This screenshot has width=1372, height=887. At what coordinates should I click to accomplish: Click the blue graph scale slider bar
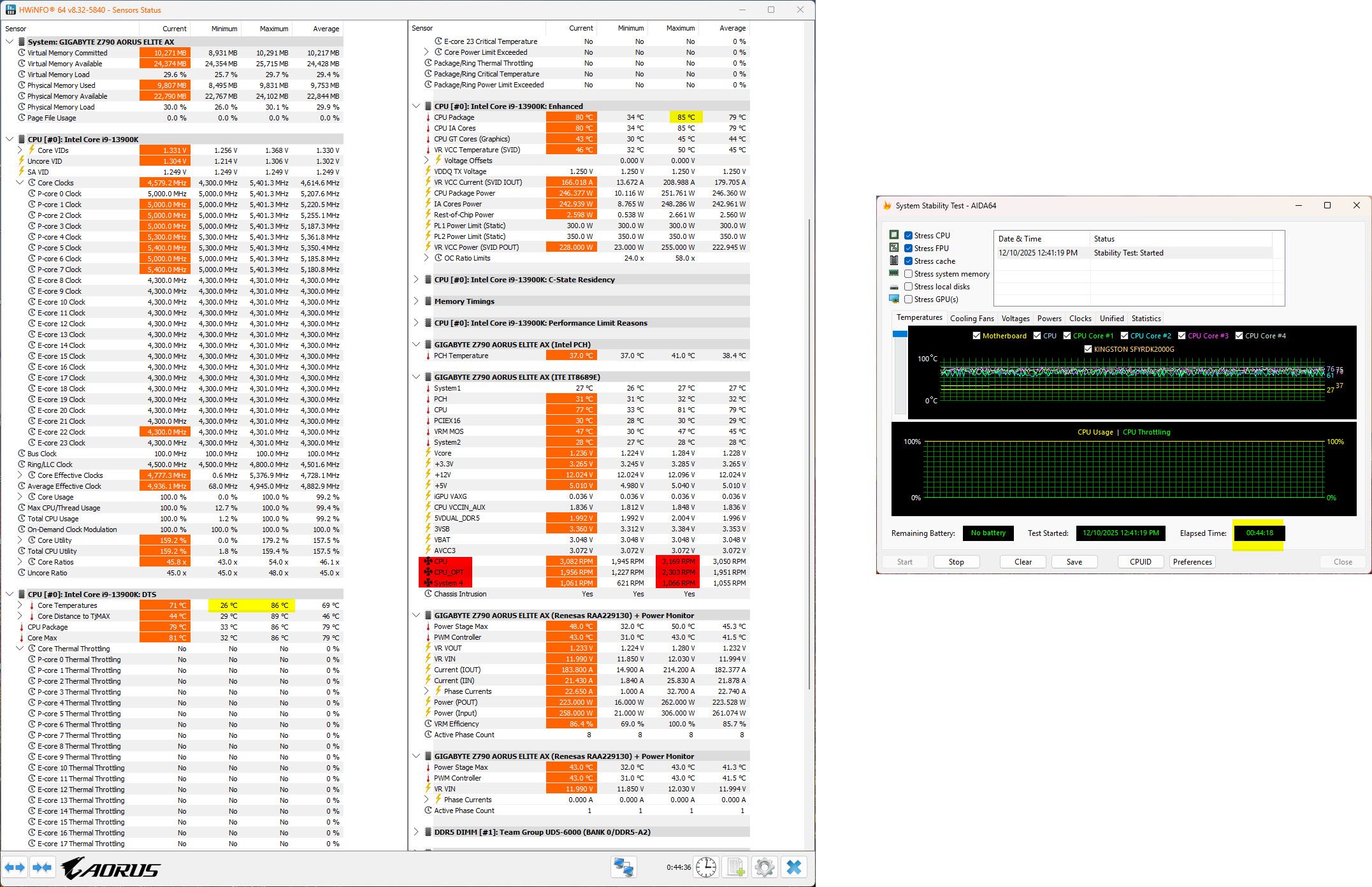click(x=900, y=334)
